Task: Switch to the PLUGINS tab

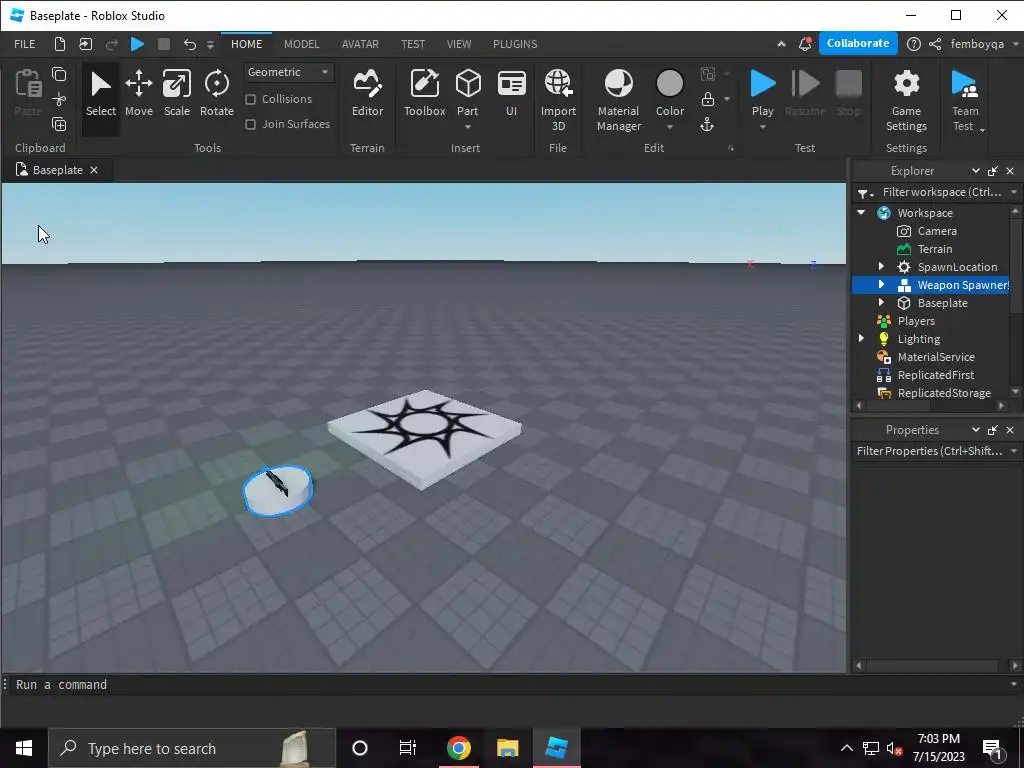Action: point(515,44)
